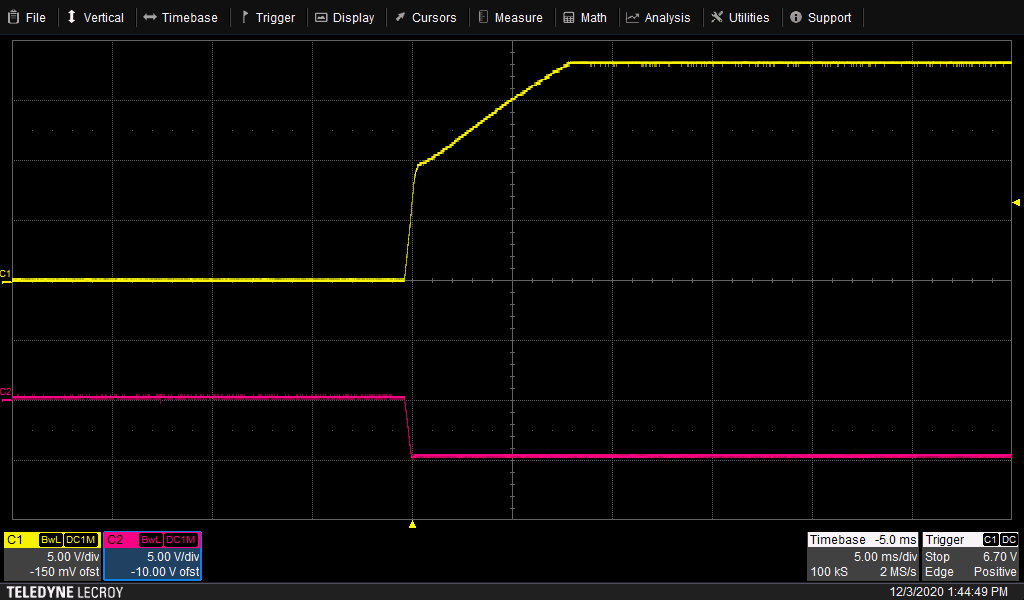
Task: Click the Support info icon
Action: pos(795,17)
